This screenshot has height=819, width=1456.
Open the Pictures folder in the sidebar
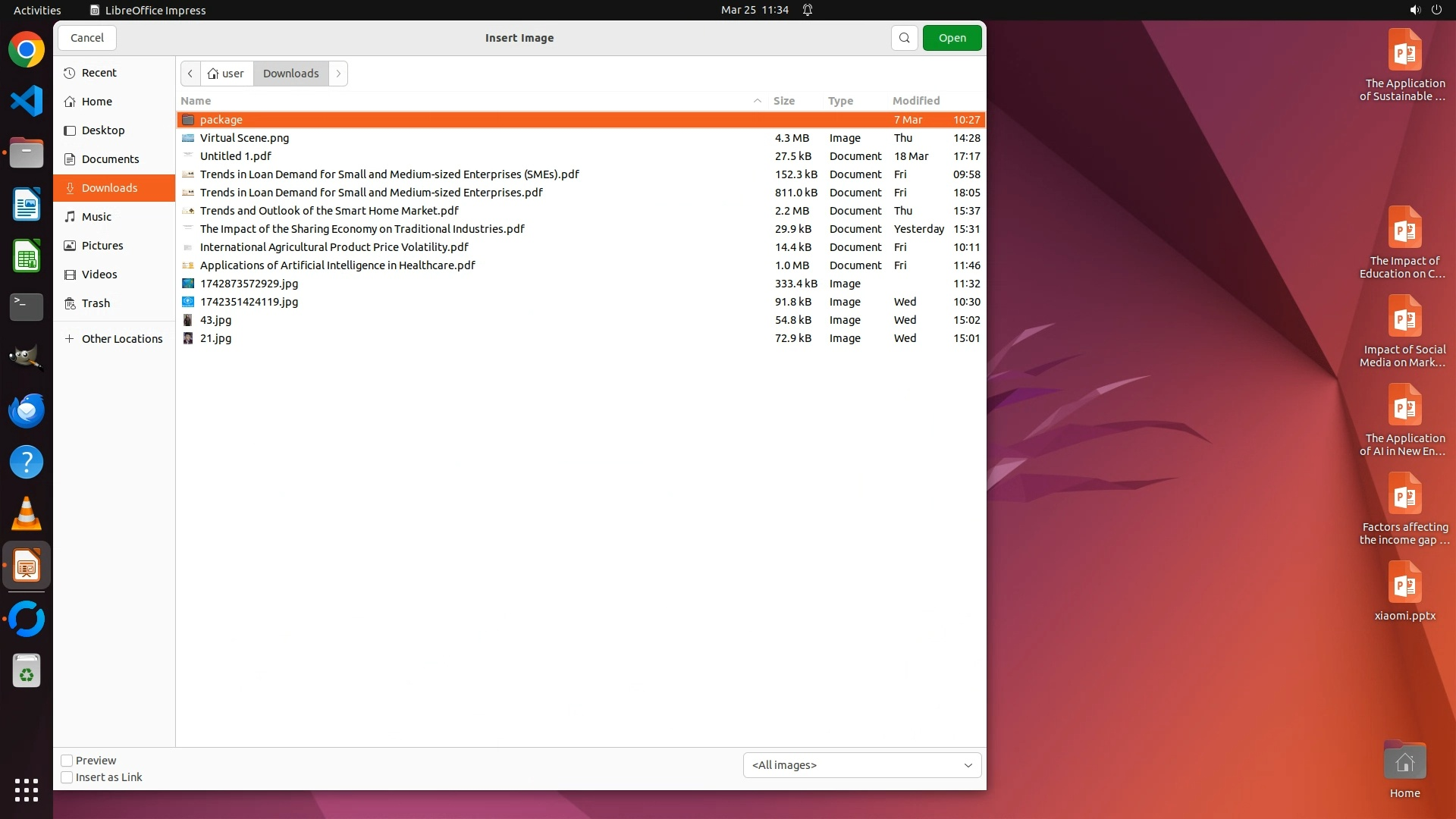click(102, 246)
